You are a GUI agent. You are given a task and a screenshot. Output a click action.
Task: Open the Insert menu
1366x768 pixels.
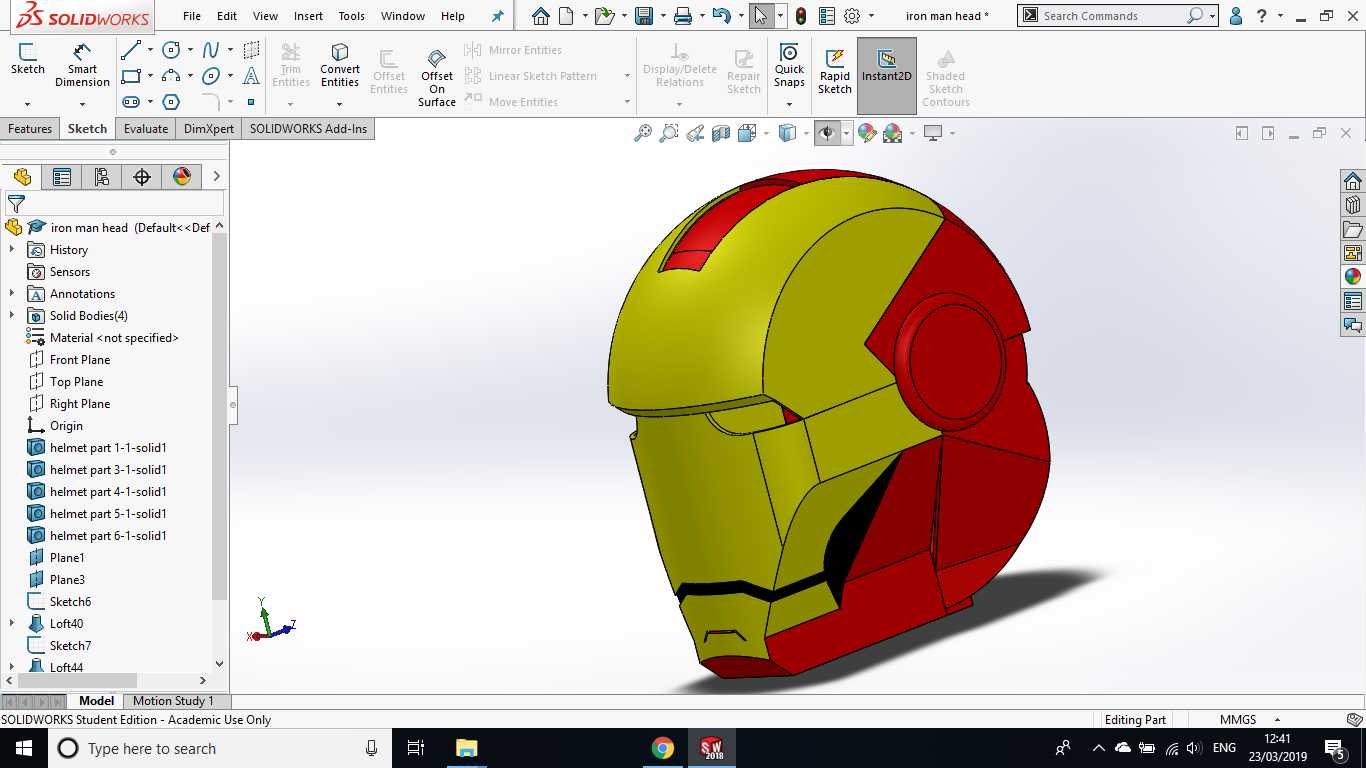pos(308,16)
